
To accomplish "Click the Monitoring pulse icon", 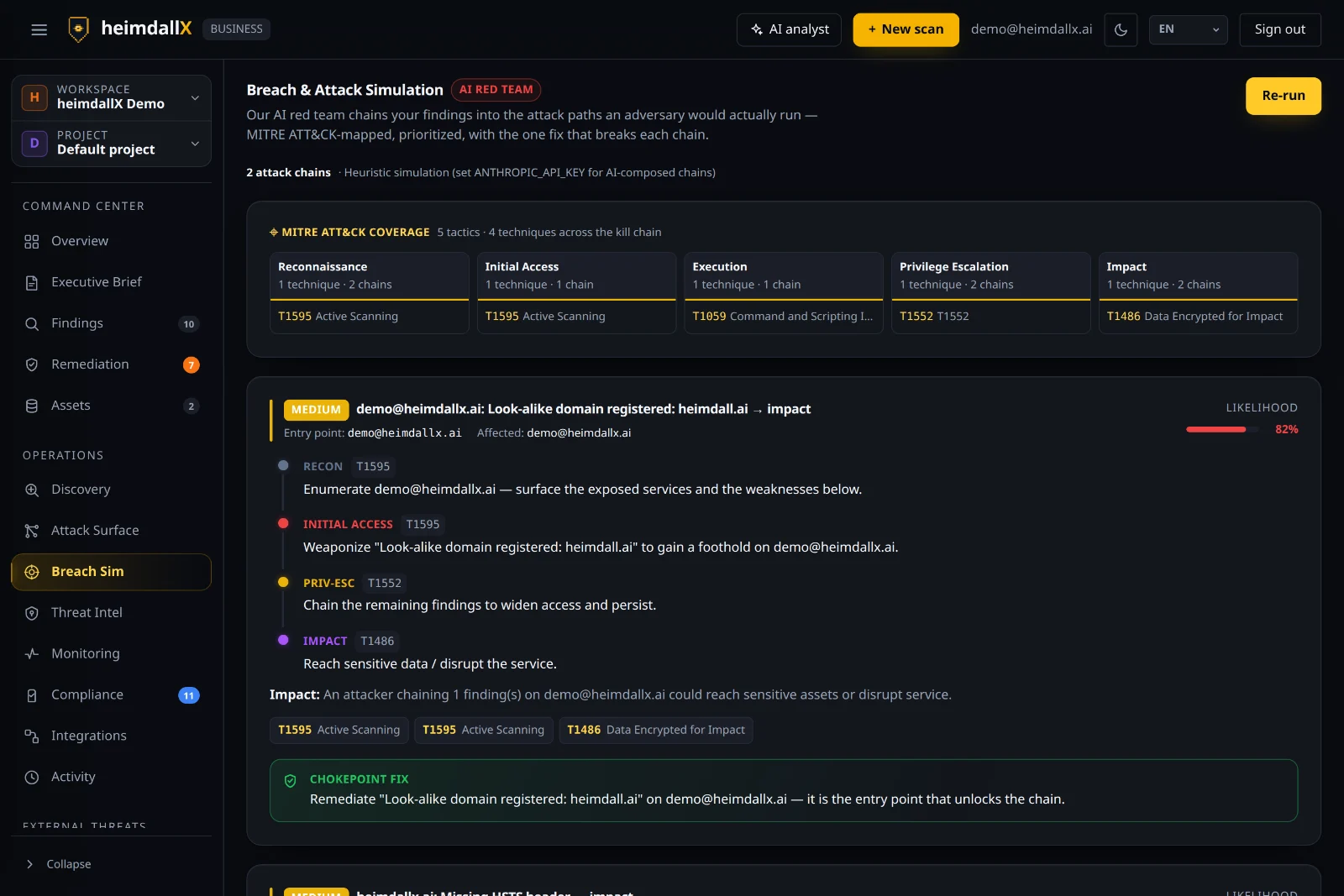I will click(32, 654).
